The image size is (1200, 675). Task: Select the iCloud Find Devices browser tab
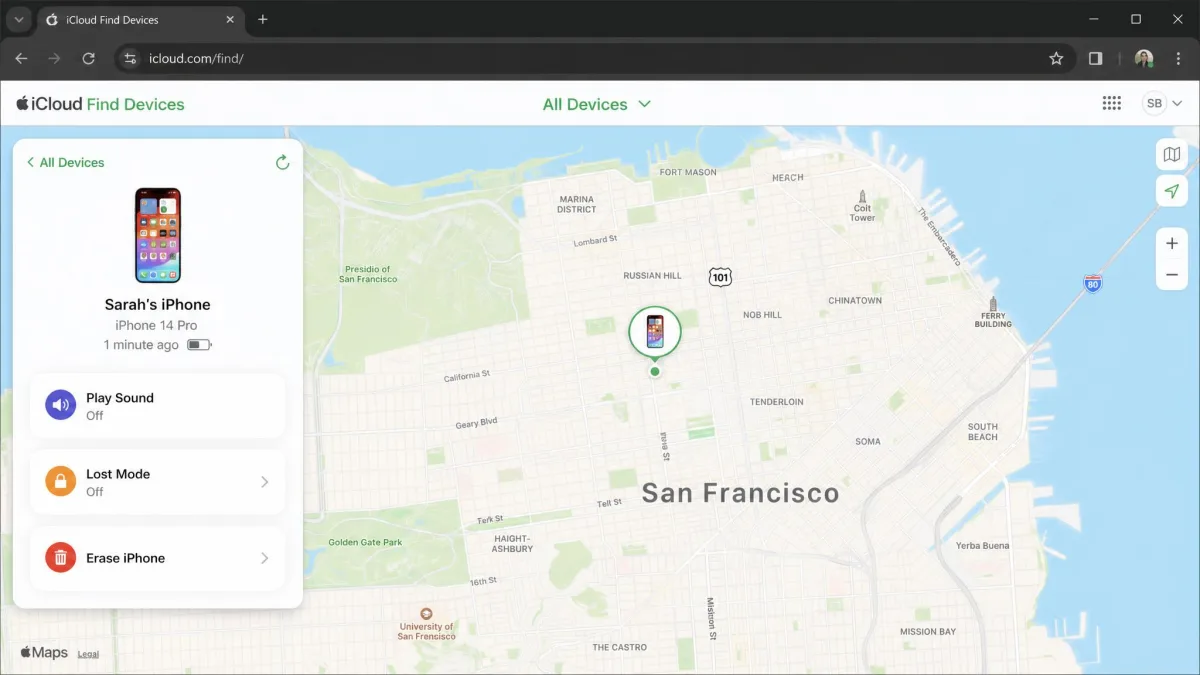pyautogui.click(x=140, y=20)
